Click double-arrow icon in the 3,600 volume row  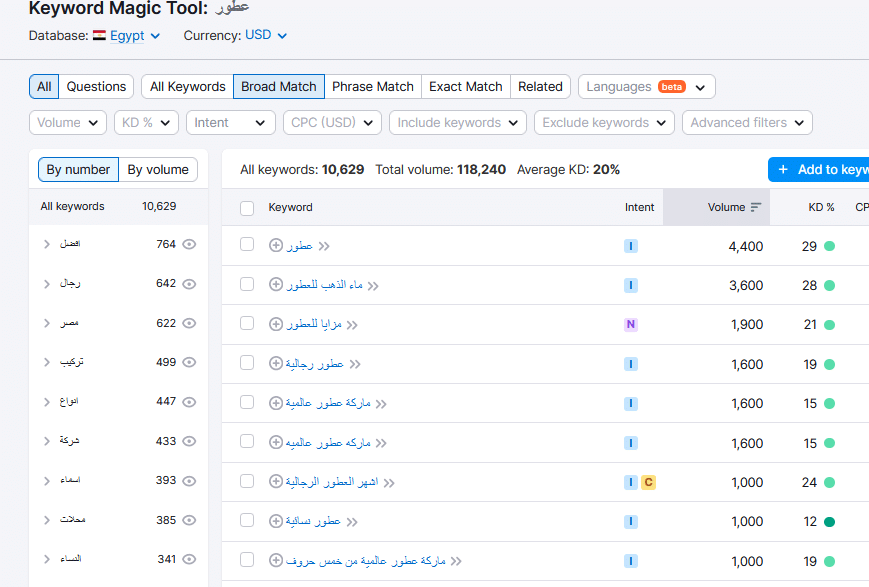click(x=373, y=286)
